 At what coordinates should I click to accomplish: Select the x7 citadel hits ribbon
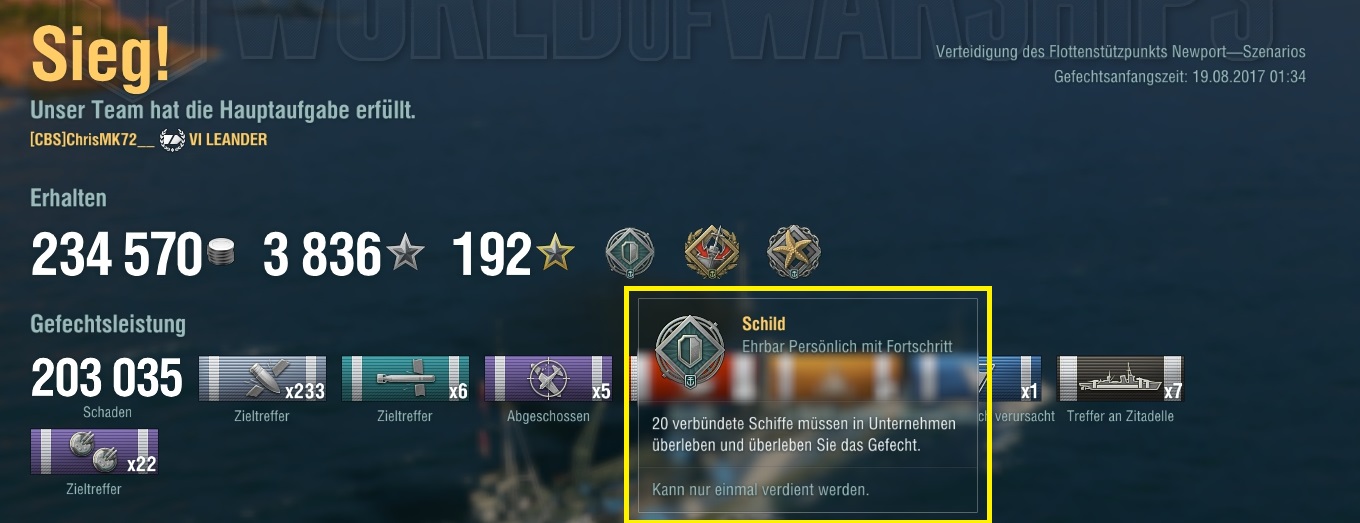pyautogui.click(x=1120, y=379)
